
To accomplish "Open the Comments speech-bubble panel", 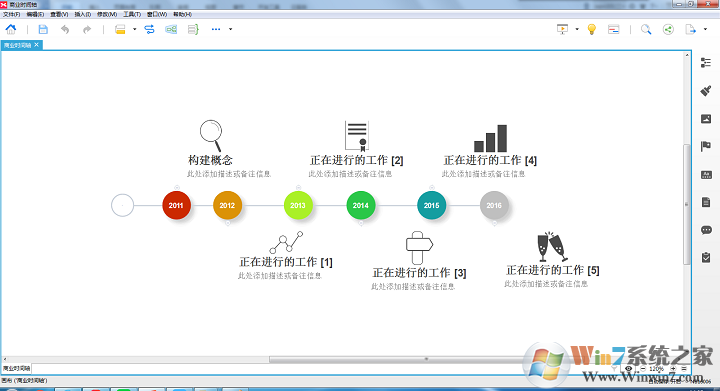I will [x=706, y=230].
